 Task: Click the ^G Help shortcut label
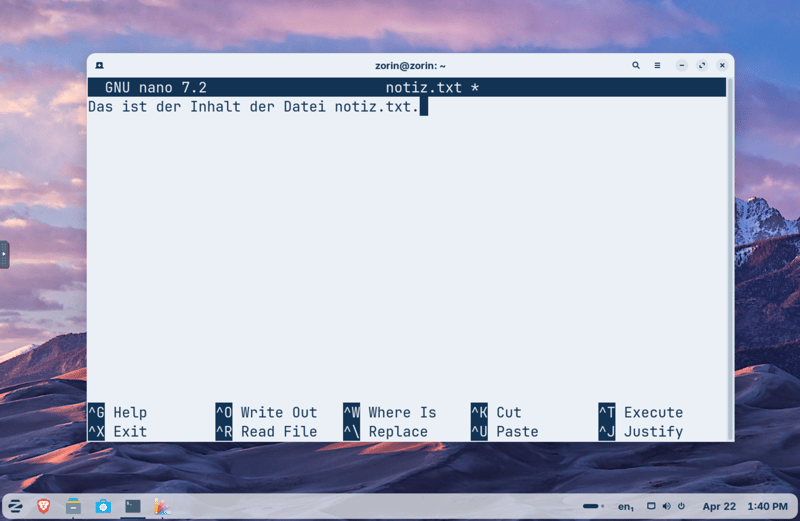117,412
